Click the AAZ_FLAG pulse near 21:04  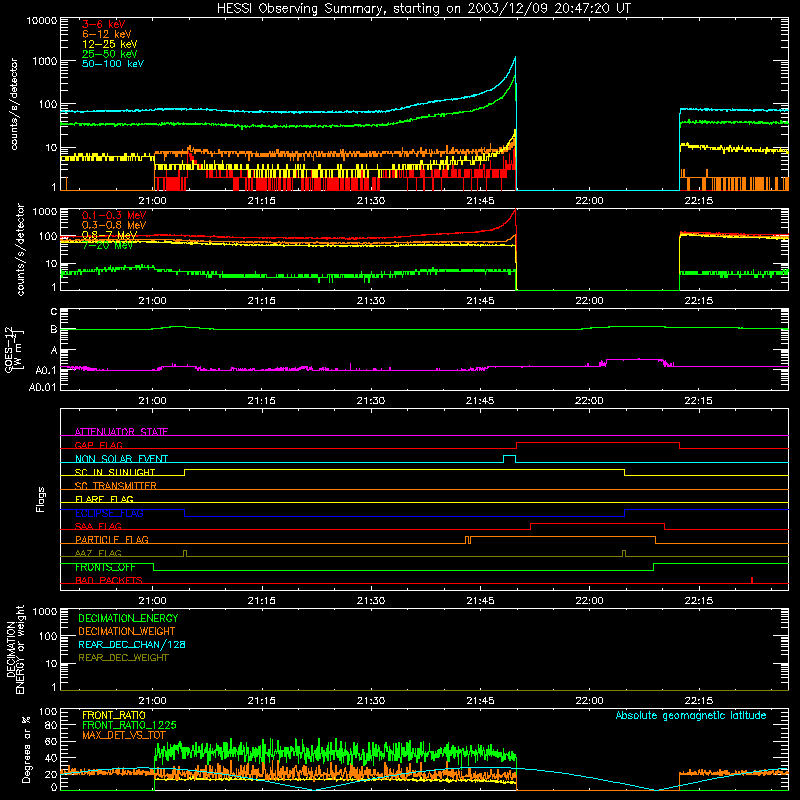click(185, 554)
